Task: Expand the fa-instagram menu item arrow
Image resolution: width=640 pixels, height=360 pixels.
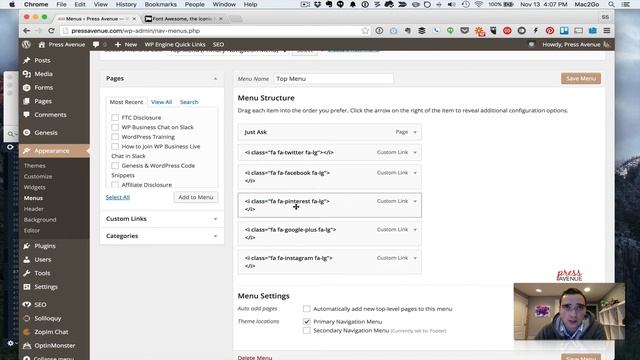Action: pyautogui.click(x=415, y=258)
